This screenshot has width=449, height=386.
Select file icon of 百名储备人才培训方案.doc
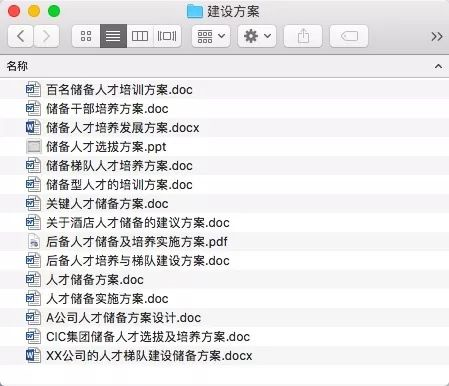pos(33,89)
